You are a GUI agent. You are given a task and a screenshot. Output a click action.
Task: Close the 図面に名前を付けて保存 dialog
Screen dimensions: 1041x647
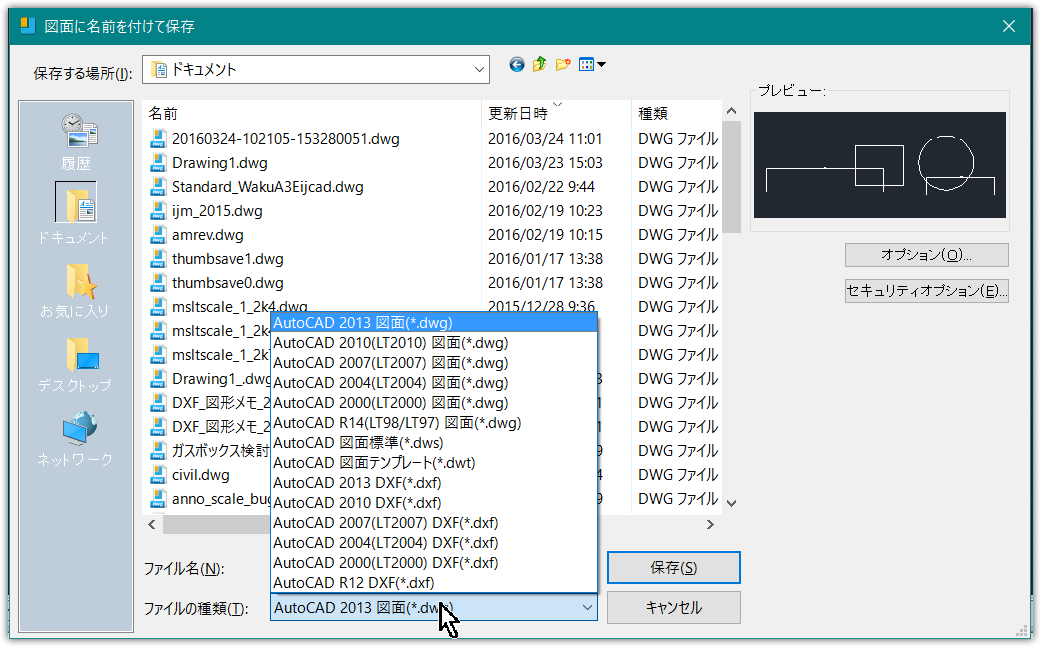(1008, 26)
